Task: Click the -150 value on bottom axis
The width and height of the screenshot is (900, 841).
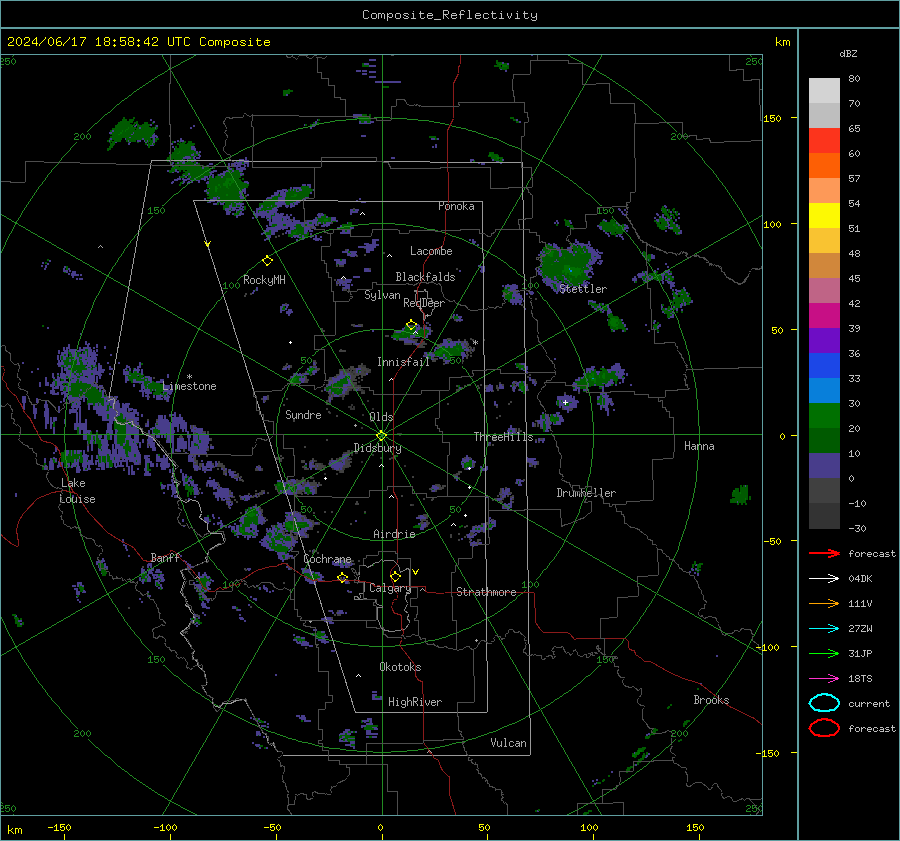Action: tap(59, 827)
